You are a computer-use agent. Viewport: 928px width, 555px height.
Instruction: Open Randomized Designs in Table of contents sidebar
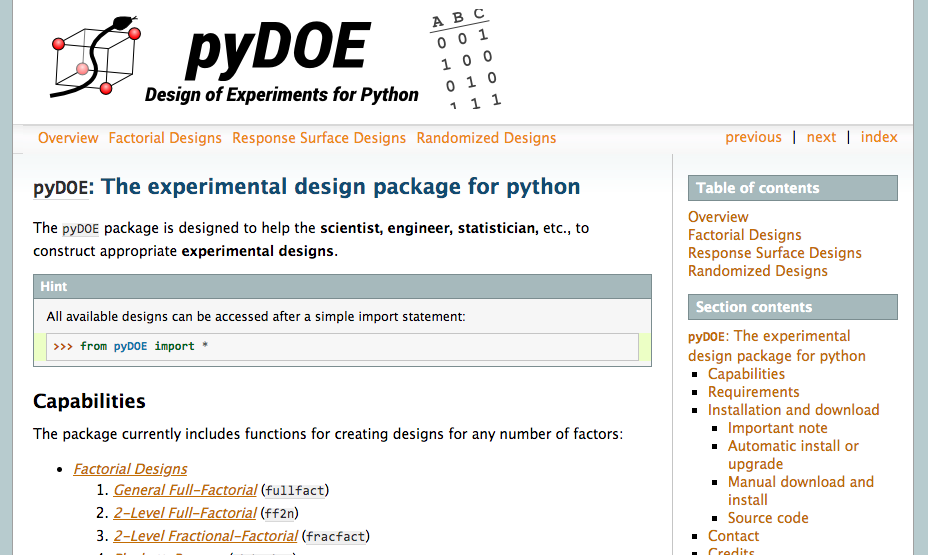[758, 271]
